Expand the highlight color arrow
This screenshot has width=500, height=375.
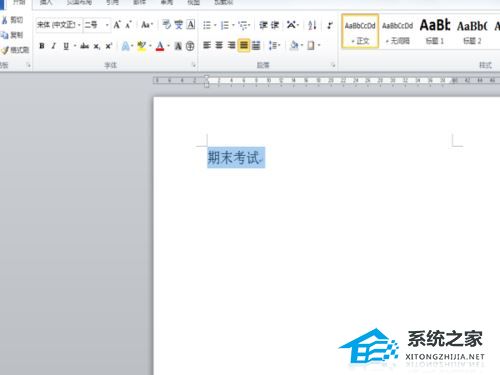(151, 46)
